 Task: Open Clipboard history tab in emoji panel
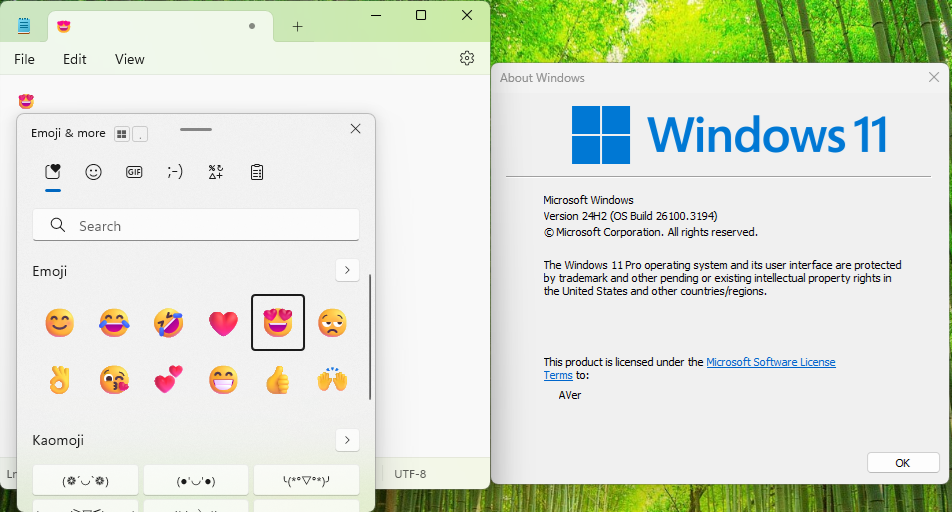click(x=257, y=172)
